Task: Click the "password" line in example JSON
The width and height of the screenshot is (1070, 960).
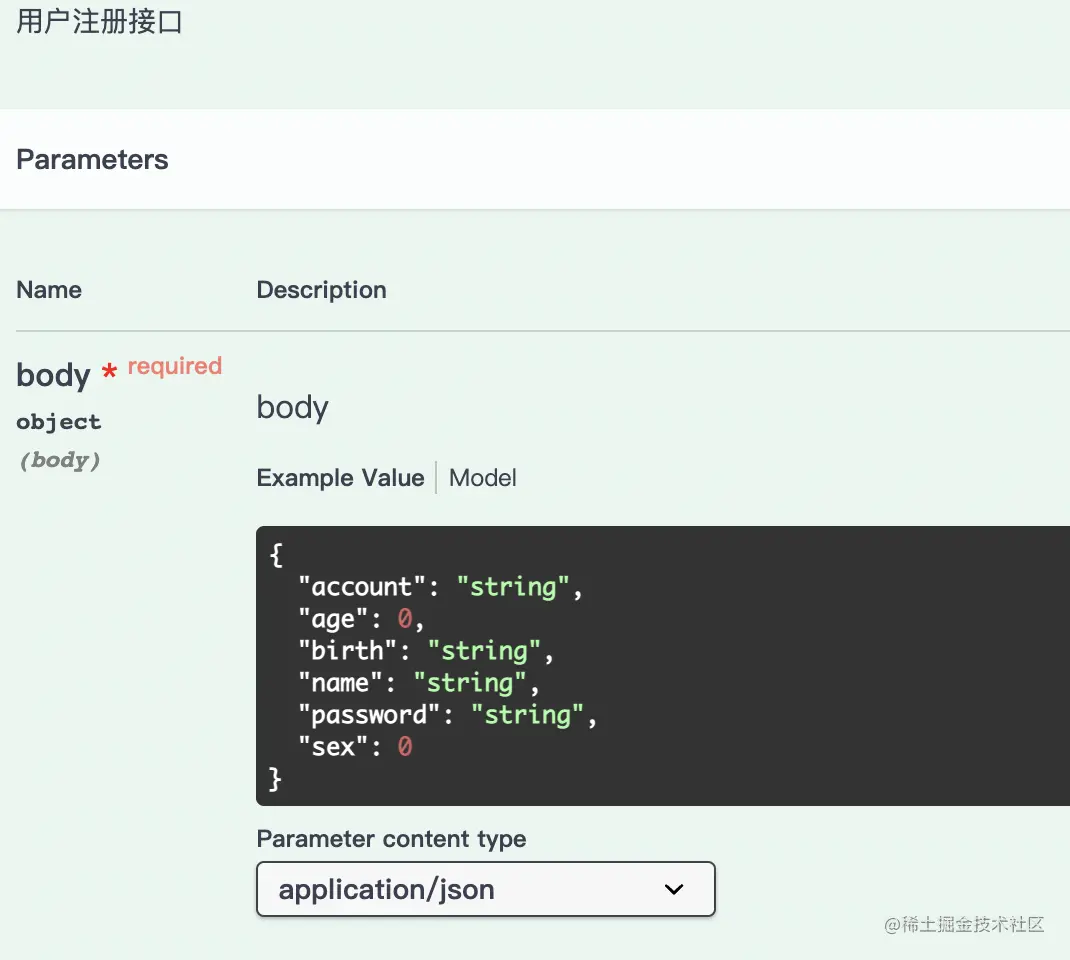Action: [447, 714]
